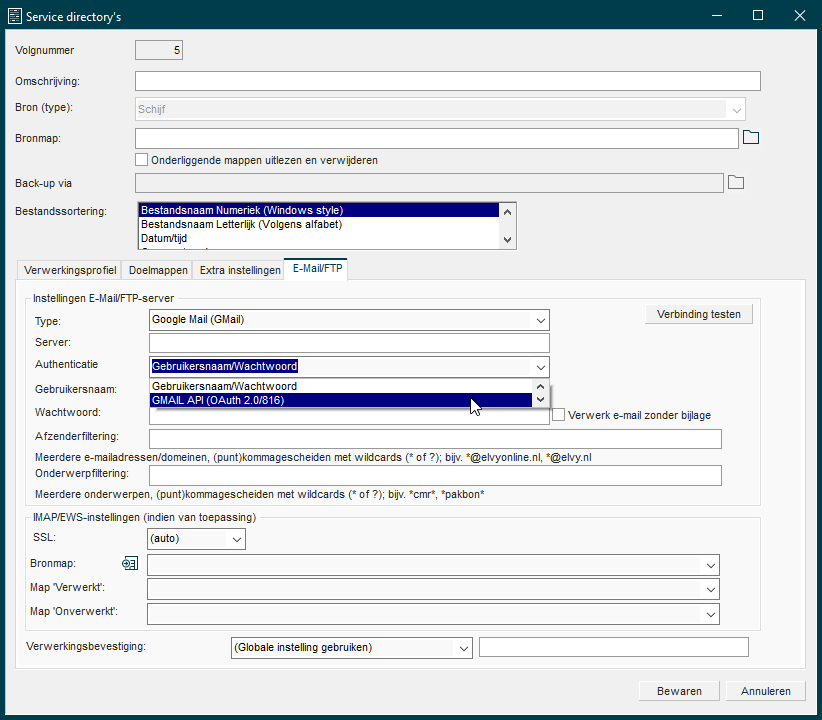
Task: Click the Onderwerpfiltering input field
Action: 435,476
